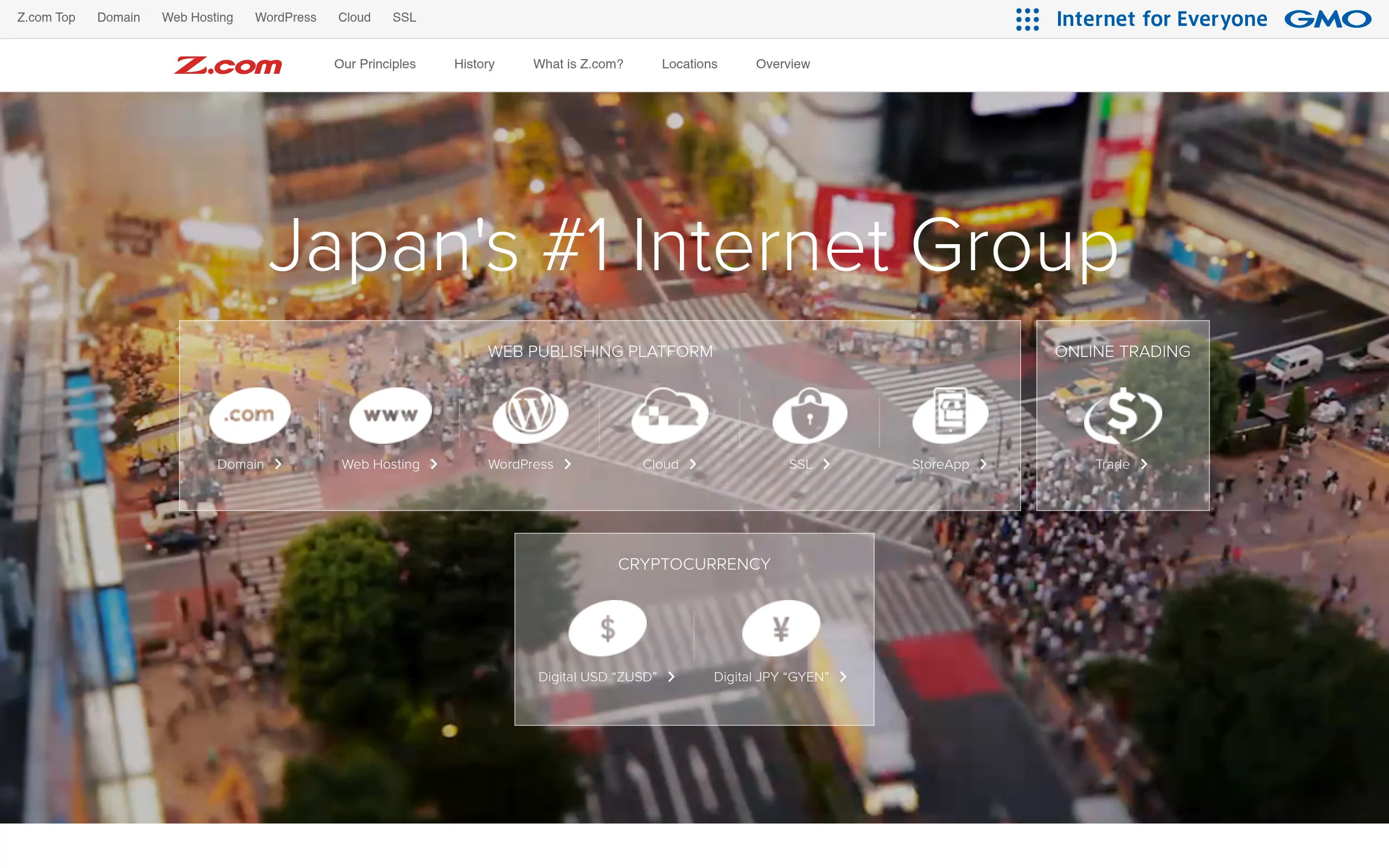Viewport: 1389px width, 868px height.
Task: Click the chevron next to WordPress label
Action: coord(568,464)
